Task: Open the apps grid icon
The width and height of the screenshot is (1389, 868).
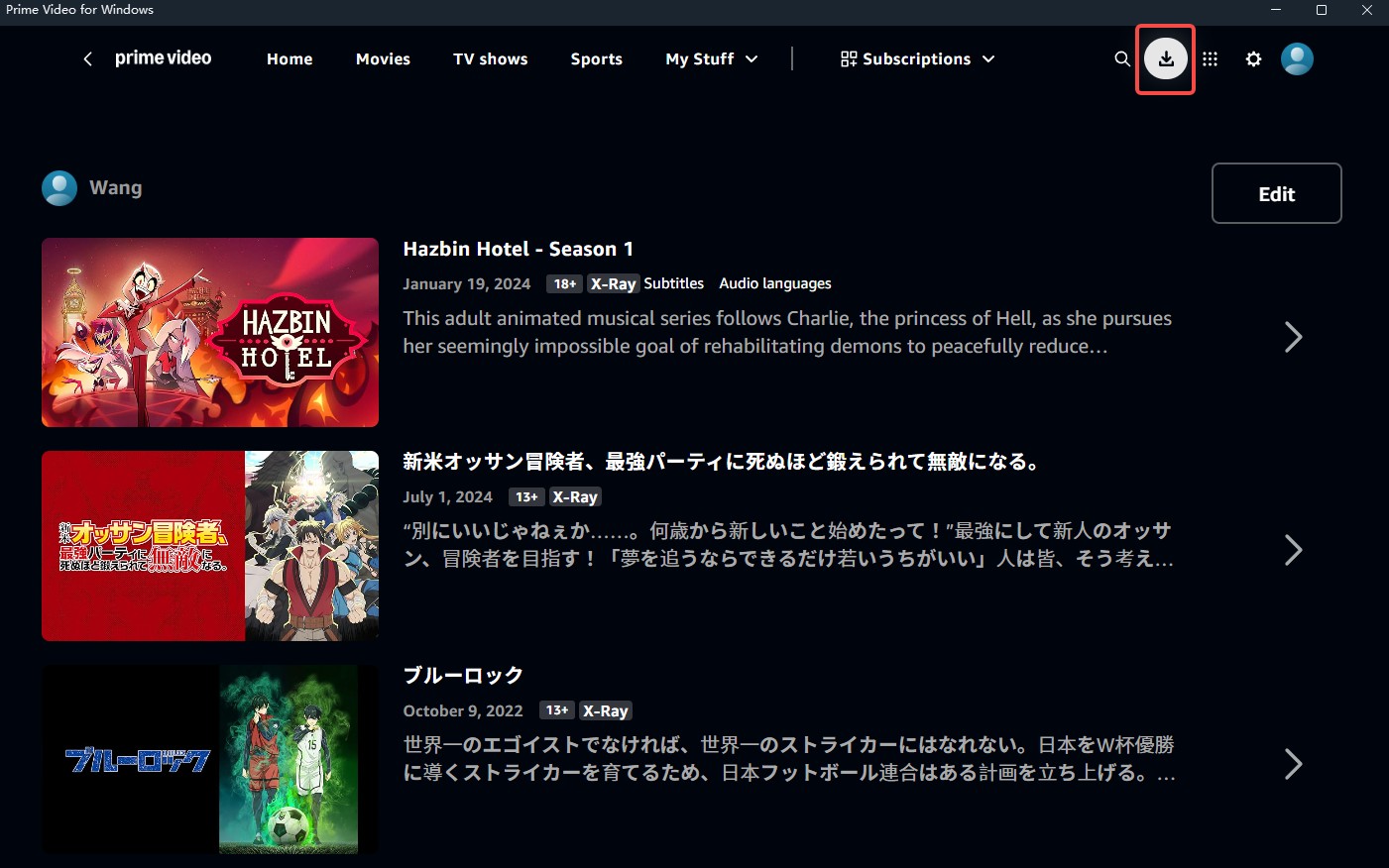Action: (x=1209, y=59)
